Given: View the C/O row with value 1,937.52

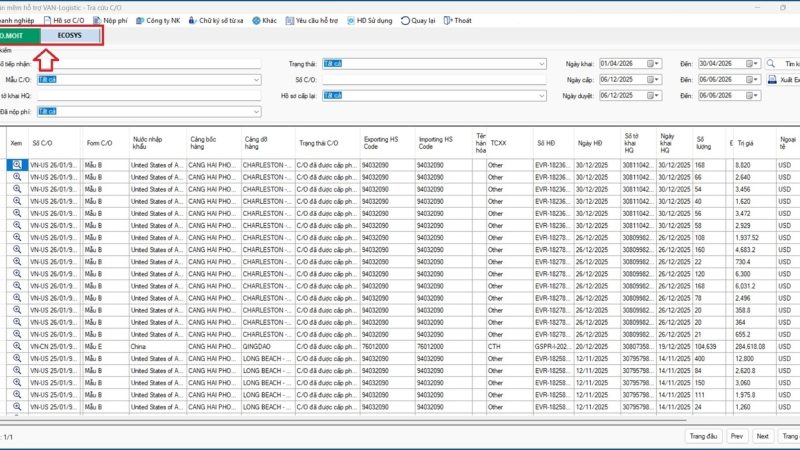Looking at the screenshot, I should [x=17, y=237].
